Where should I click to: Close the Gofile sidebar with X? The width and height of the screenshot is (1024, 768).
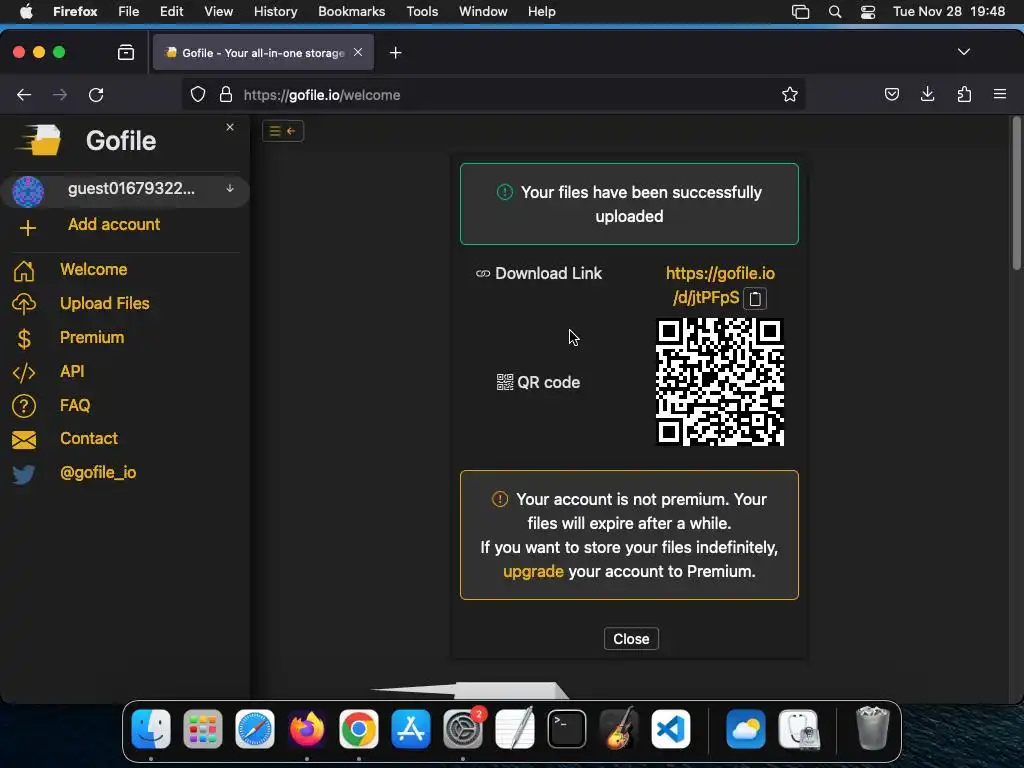230,127
